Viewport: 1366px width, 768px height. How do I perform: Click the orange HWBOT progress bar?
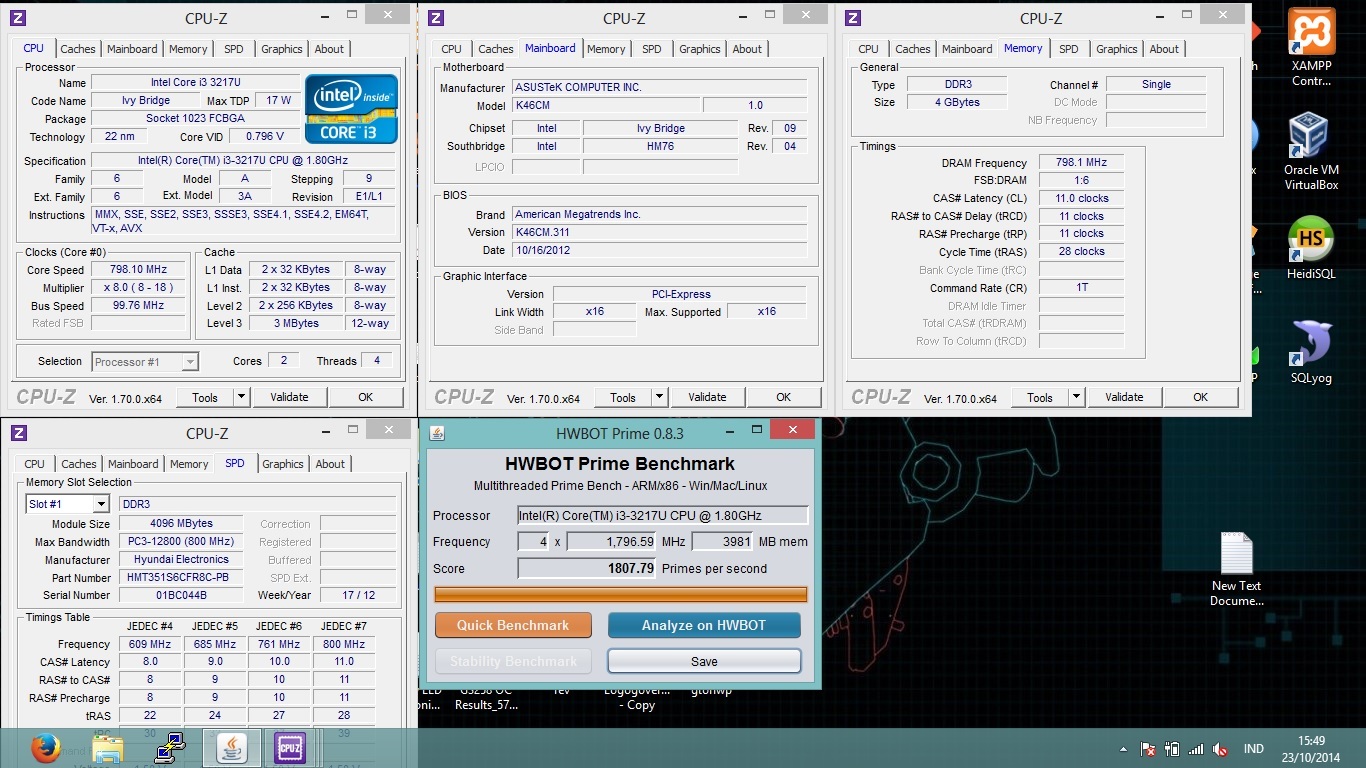click(x=620, y=594)
